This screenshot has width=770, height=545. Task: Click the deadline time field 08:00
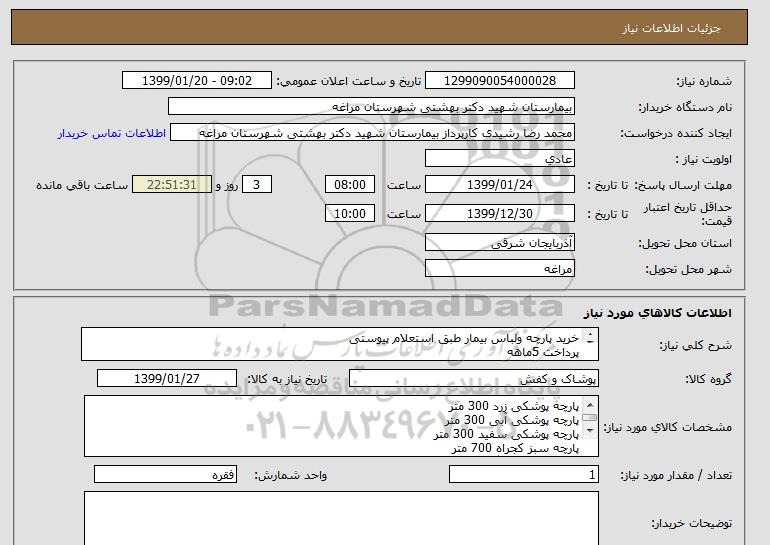coord(350,185)
